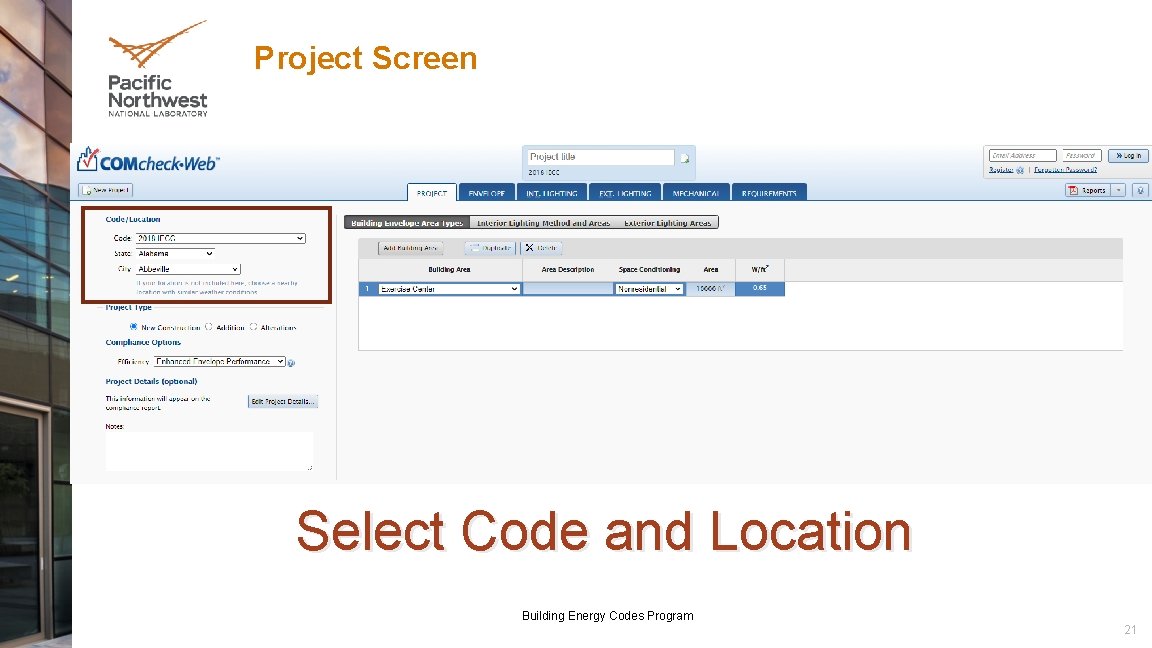Switch to the ENVELOPE tab
This screenshot has width=1152, height=648.
tap(487, 193)
